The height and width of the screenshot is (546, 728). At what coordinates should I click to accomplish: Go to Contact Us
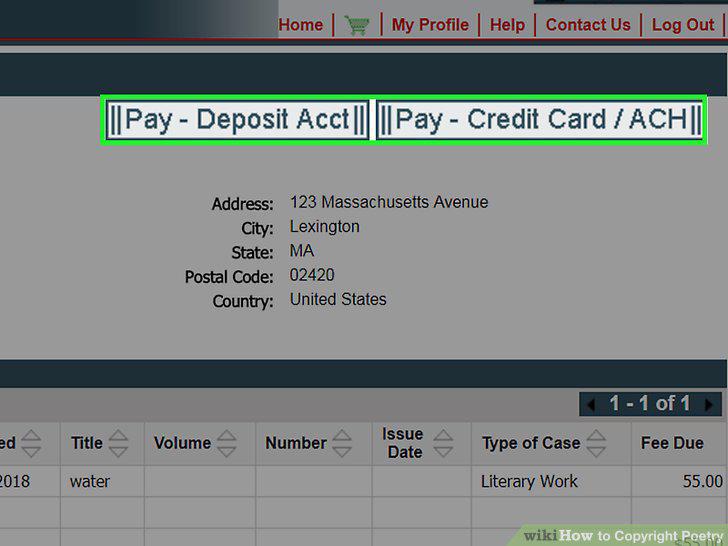coord(588,25)
